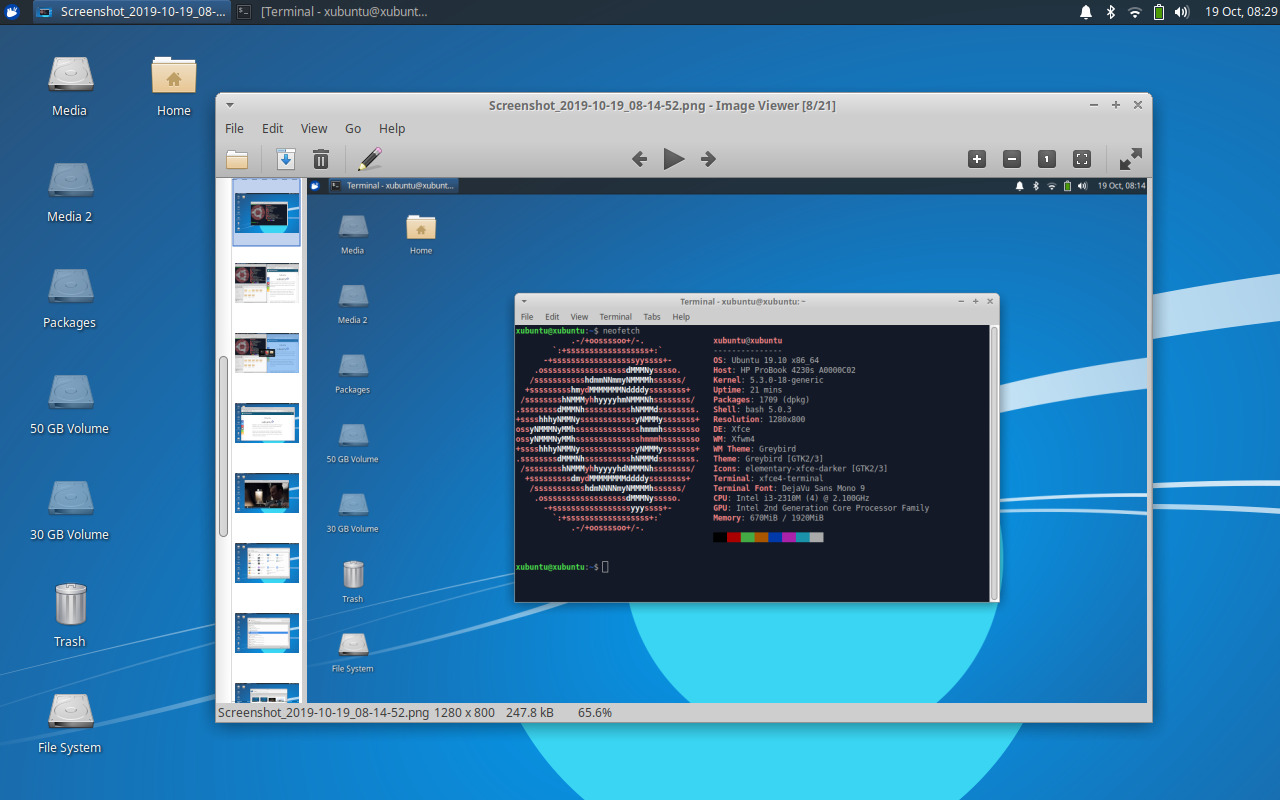Enter fullscreen with the expand arrows icon
The height and width of the screenshot is (800, 1280).
tap(1130, 158)
